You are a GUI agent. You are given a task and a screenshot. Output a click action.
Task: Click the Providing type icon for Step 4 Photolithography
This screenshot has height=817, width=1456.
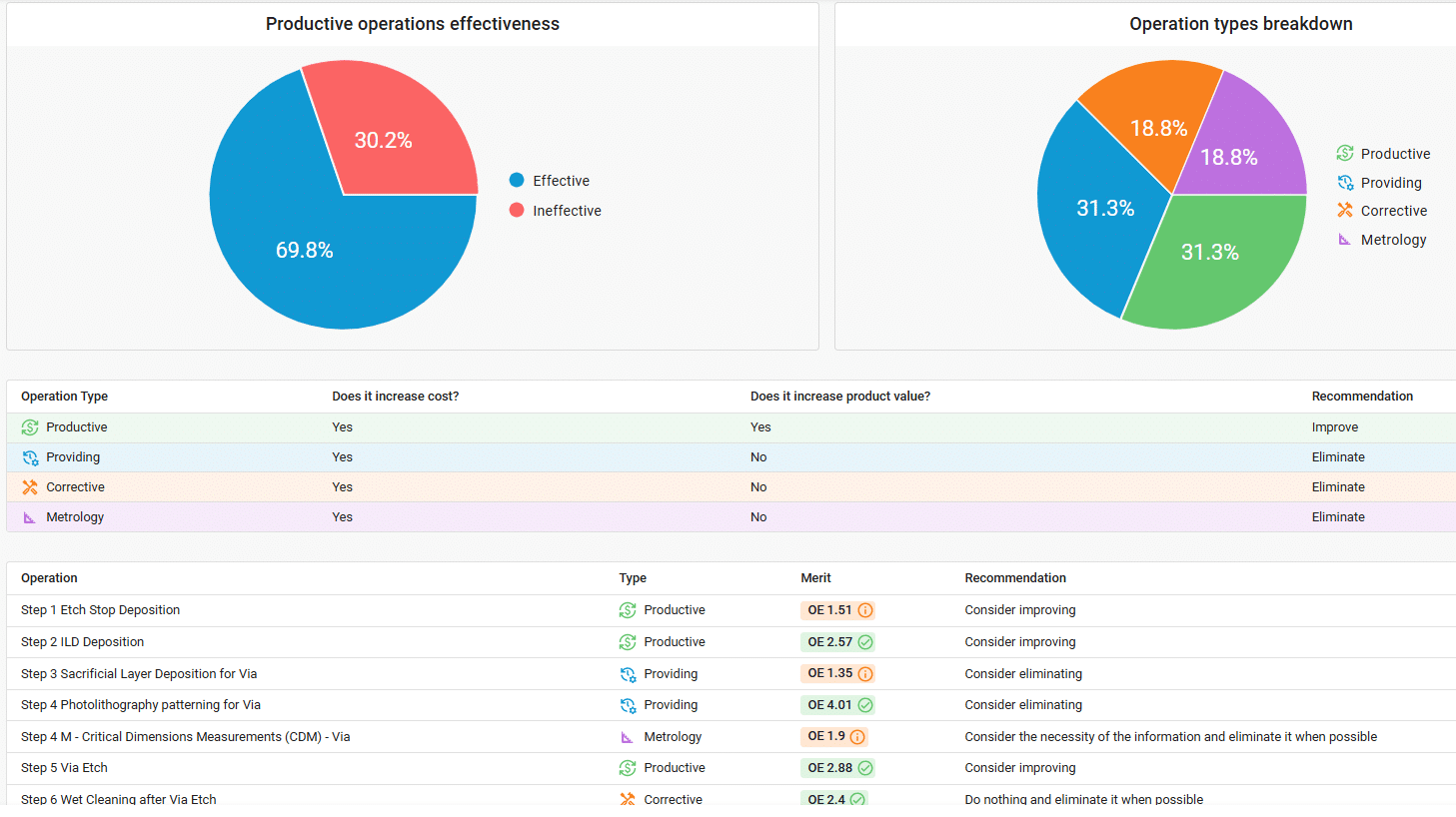[628, 705]
